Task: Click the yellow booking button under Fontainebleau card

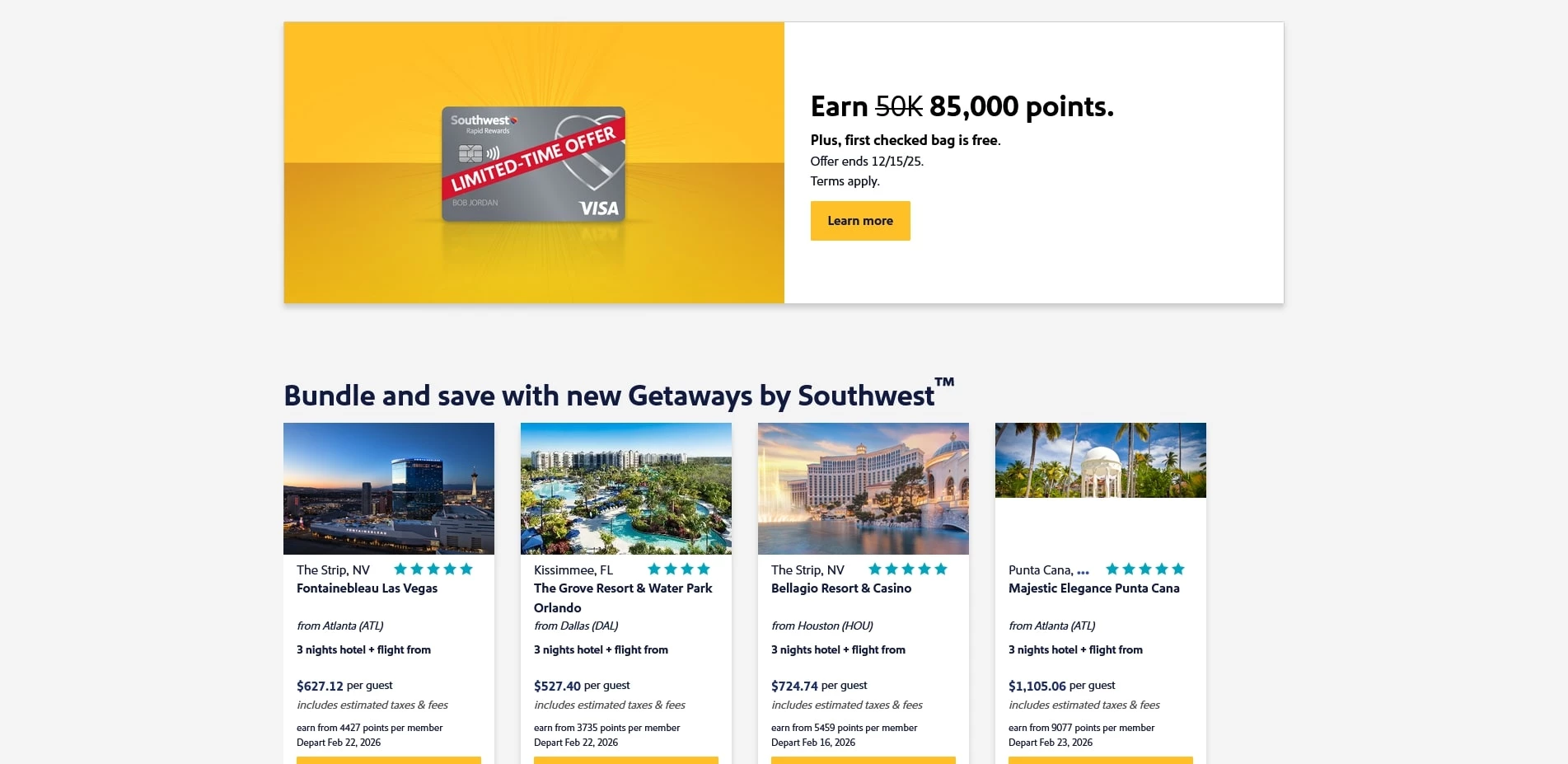Action: click(x=388, y=760)
